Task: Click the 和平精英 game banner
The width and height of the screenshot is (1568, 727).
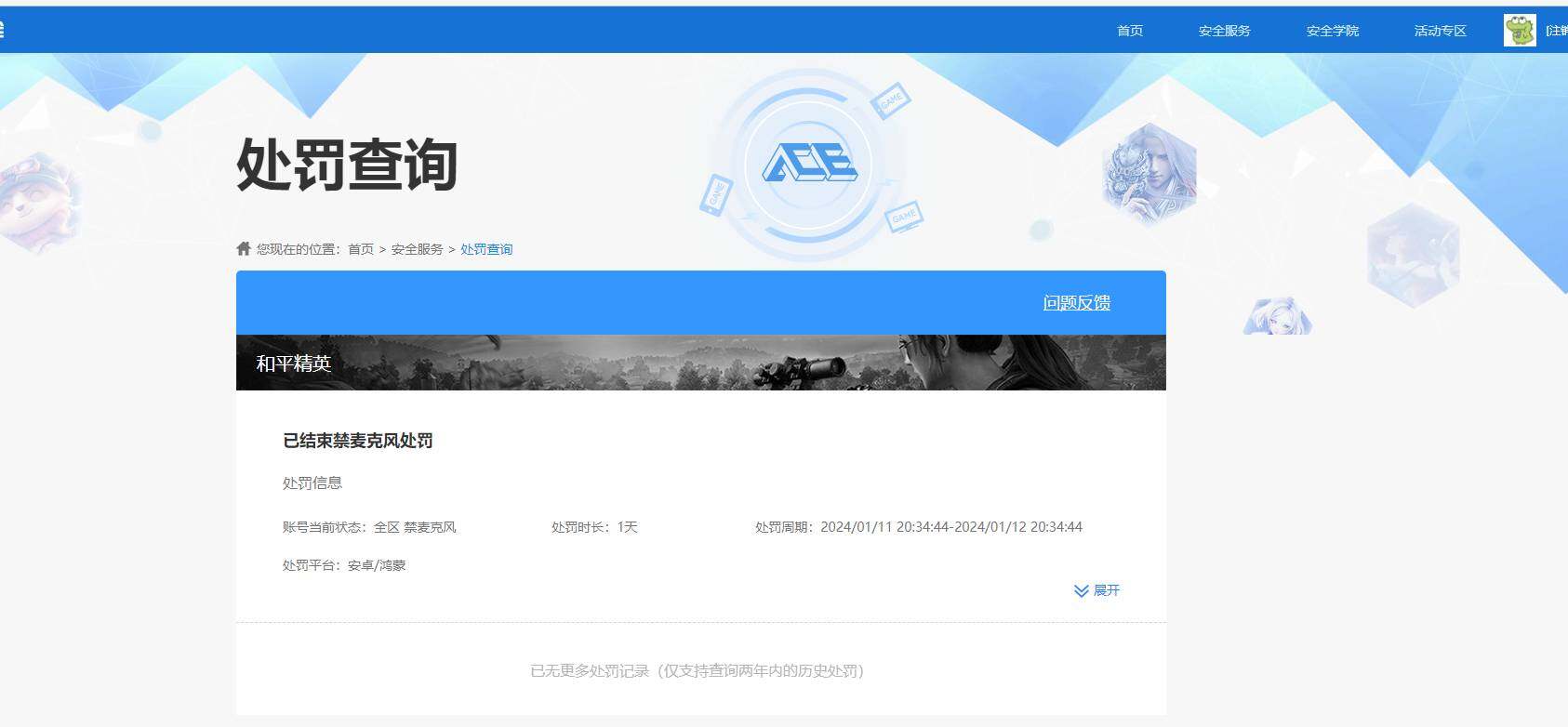Action: (x=701, y=363)
